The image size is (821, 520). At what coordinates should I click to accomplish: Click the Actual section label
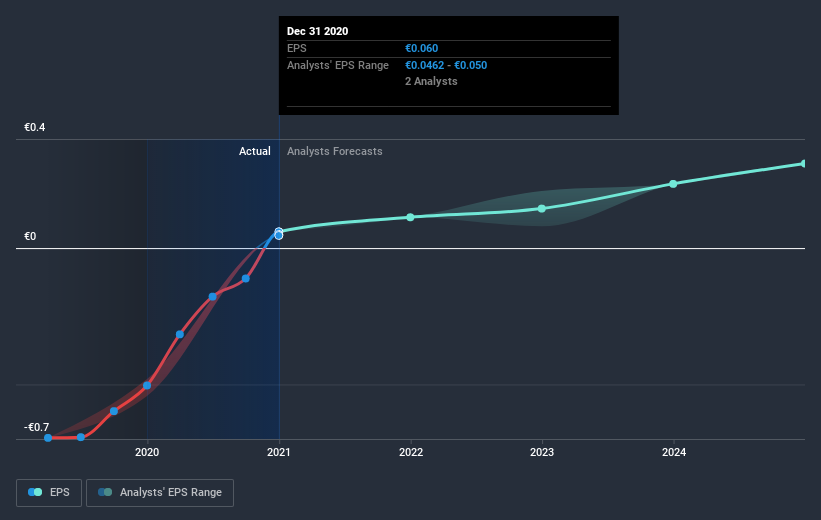[x=254, y=151]
